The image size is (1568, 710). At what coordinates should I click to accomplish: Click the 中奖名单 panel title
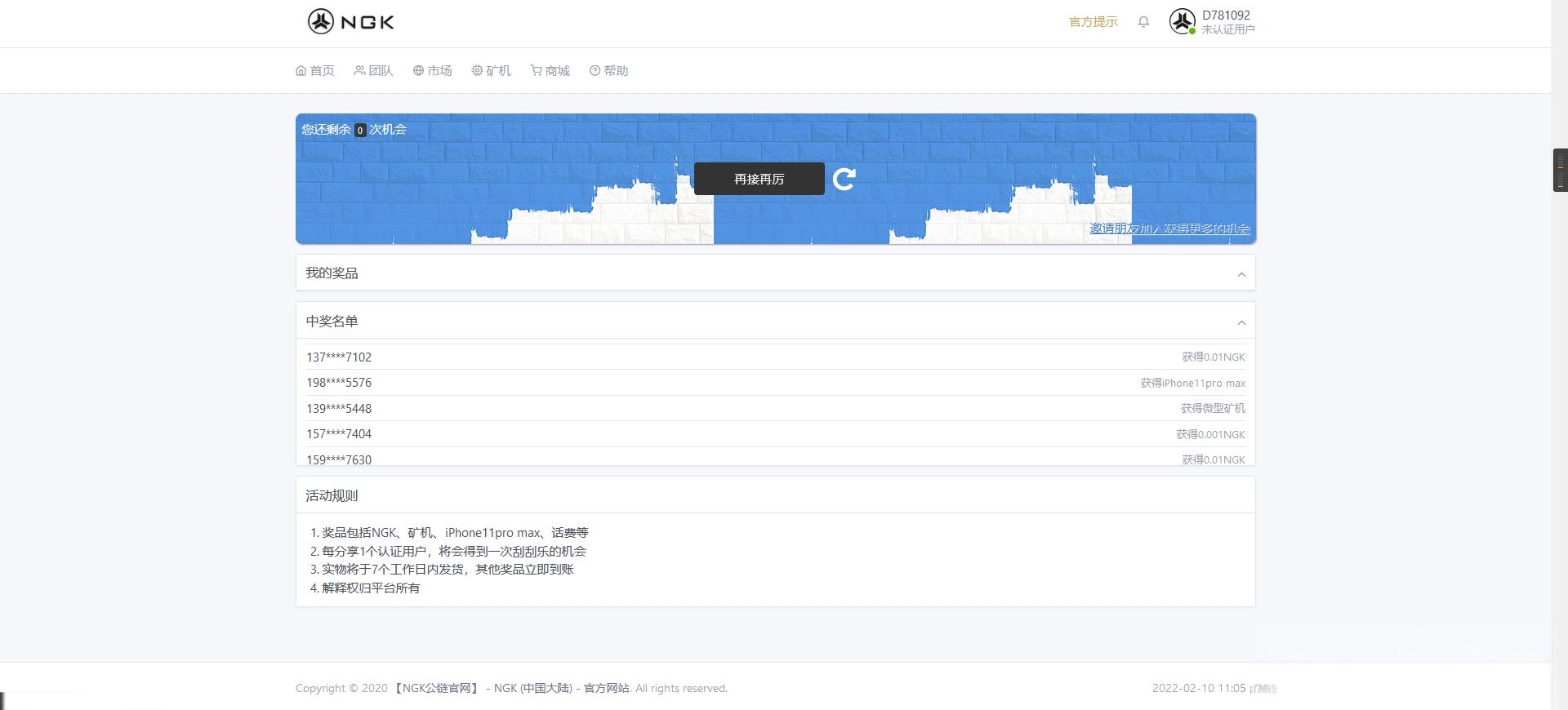pyautogui.click(x=332, y=322)
